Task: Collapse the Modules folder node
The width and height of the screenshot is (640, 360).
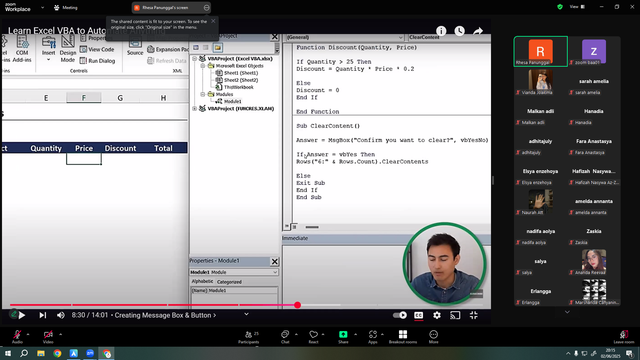Action: [x=203, y=94]
